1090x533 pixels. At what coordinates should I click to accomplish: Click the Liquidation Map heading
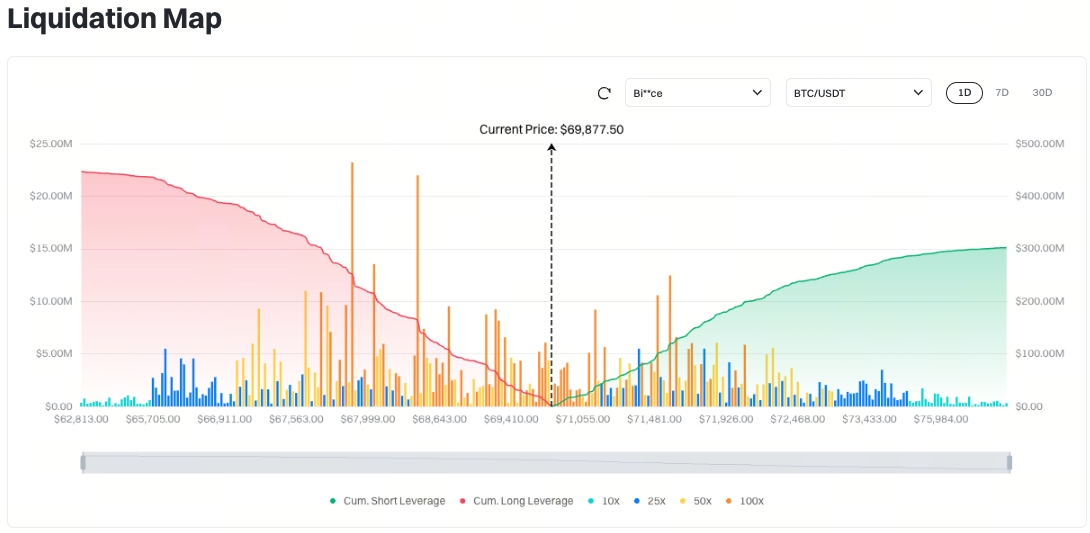(x=115, y=19)
